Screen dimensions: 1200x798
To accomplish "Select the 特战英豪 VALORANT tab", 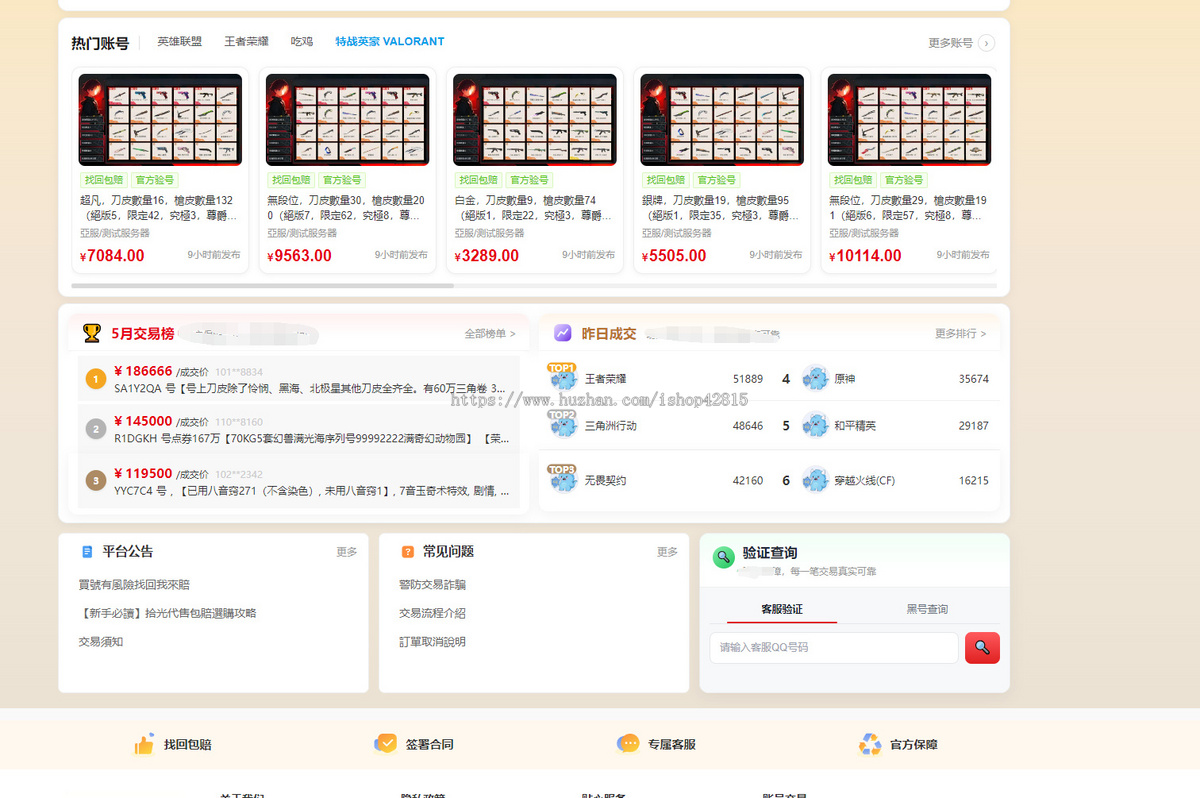I will (x=390, y=42).
